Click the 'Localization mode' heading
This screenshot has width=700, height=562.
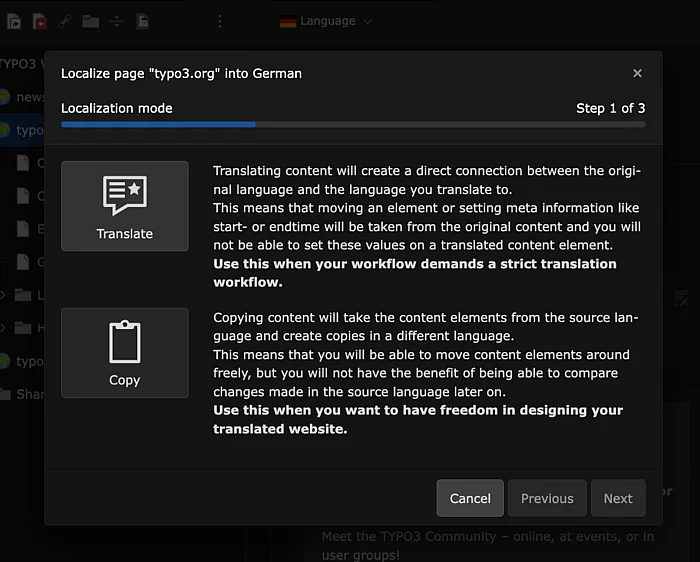117,108
